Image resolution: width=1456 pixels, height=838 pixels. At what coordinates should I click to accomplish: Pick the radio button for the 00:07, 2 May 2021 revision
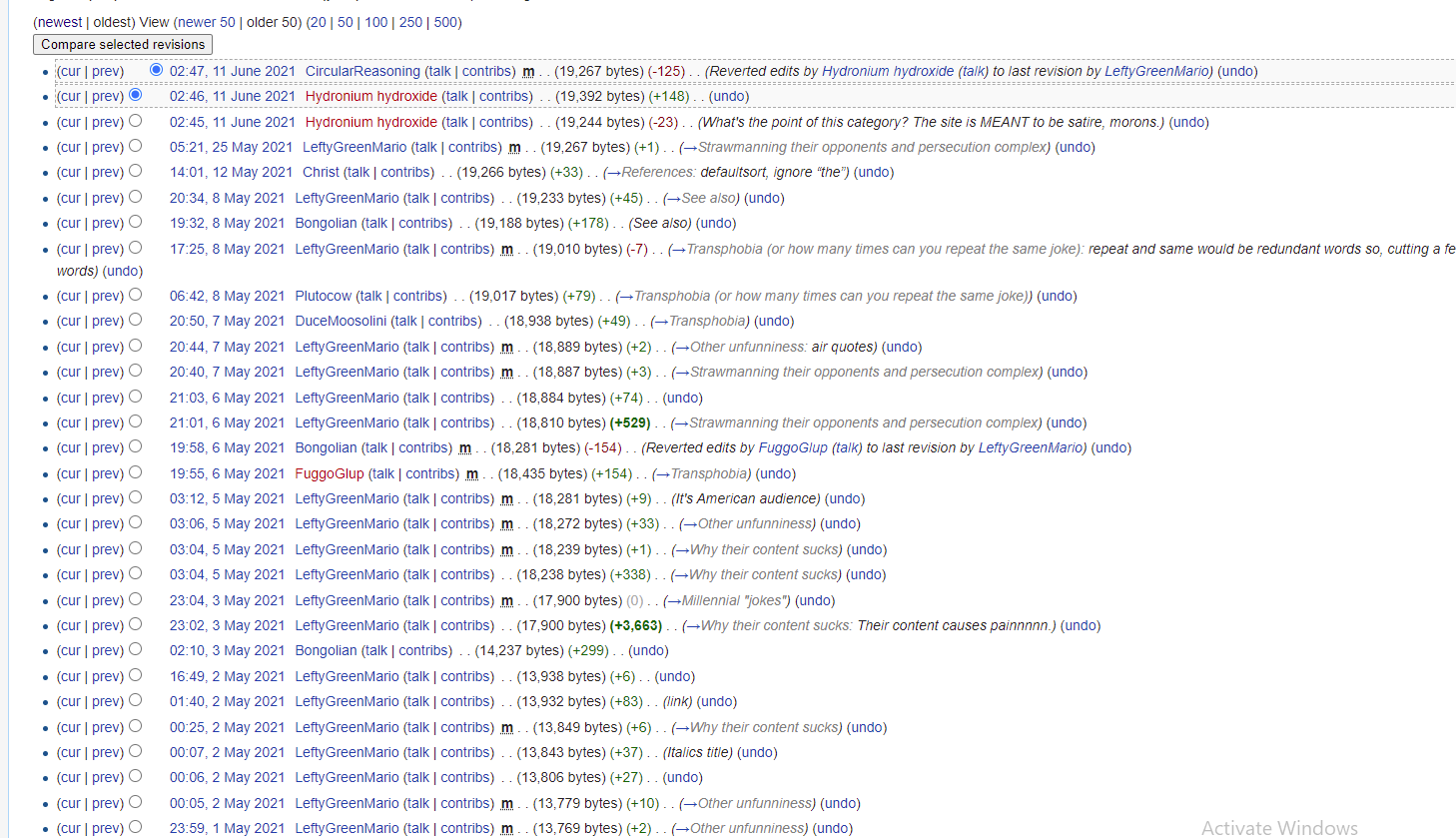coord(135,751)
